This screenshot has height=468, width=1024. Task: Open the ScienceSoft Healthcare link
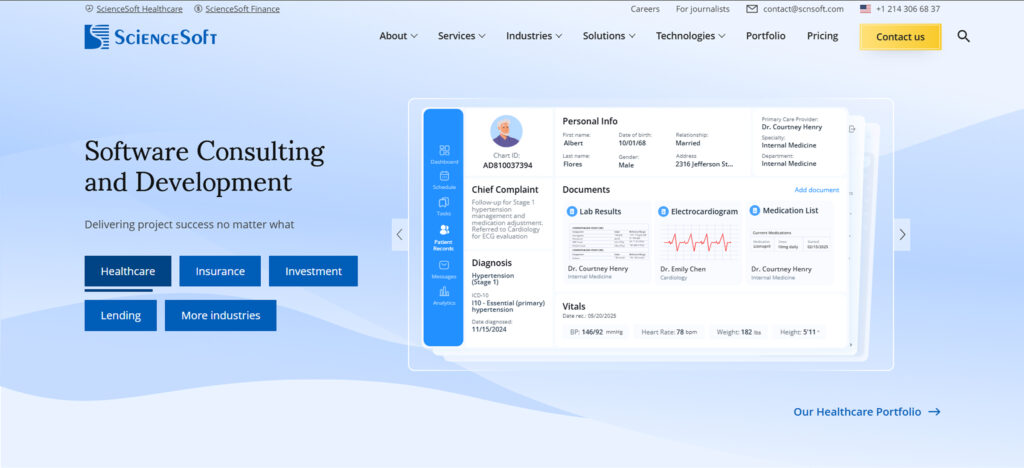[x=139, y=9]
